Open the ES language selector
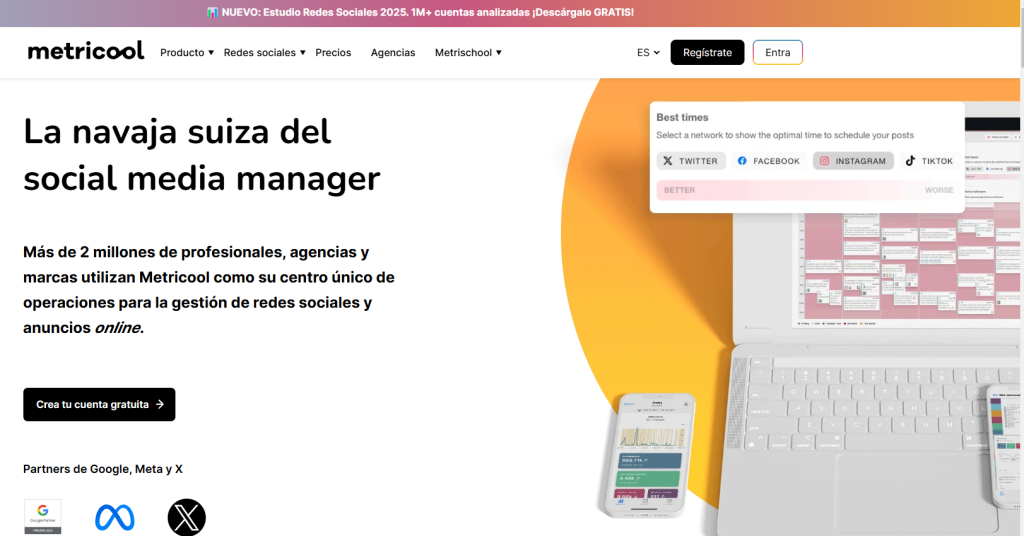This screenshot has width=1024, height=536. click(648, 52)
